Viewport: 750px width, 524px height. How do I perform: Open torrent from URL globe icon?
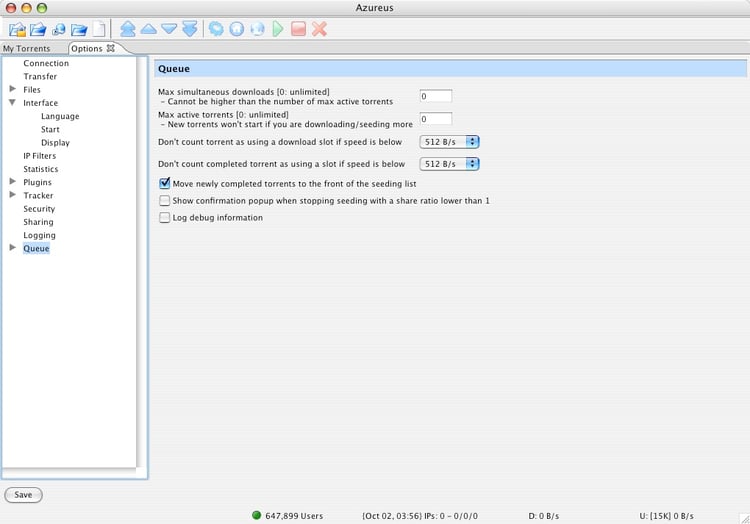point(58,29)
